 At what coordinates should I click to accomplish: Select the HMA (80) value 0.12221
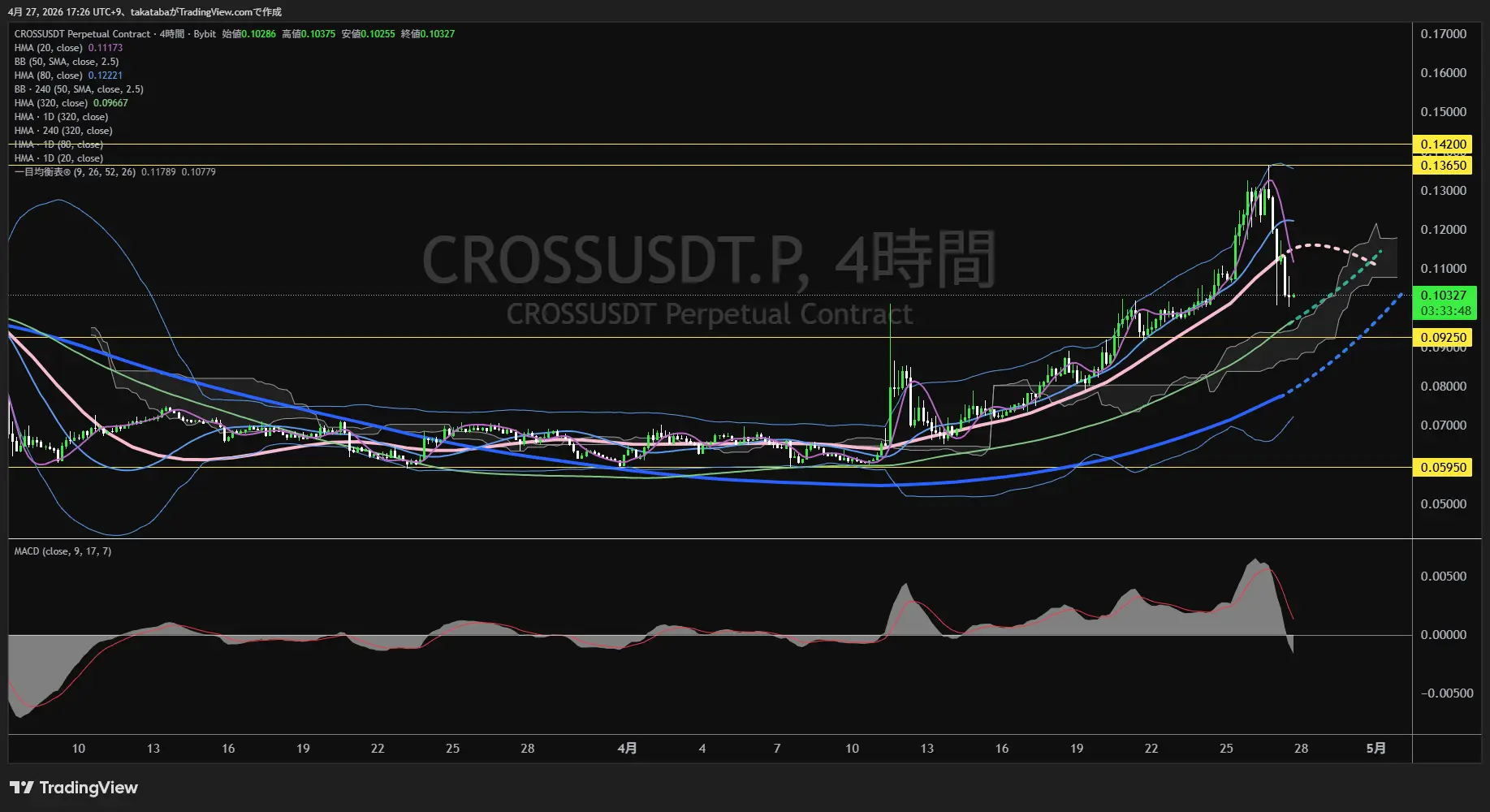[106, 76]
